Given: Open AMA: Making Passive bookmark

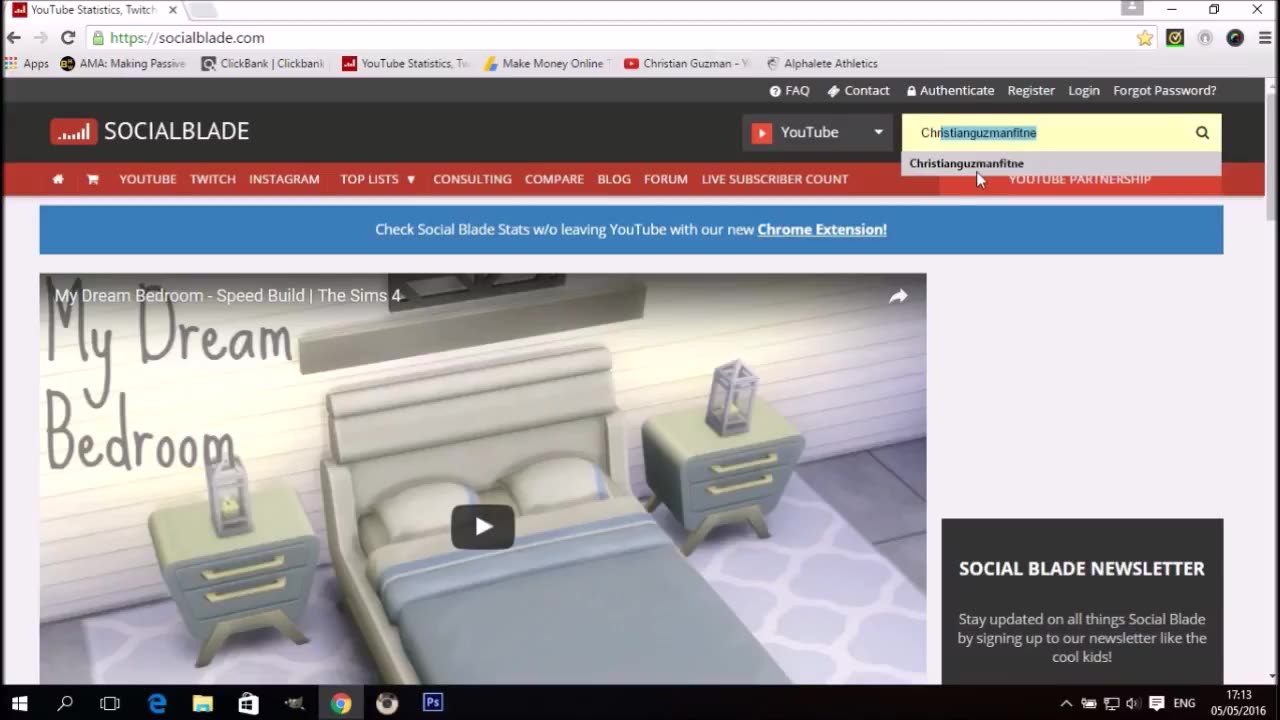Looking at the screenshot, I should 123,63.
